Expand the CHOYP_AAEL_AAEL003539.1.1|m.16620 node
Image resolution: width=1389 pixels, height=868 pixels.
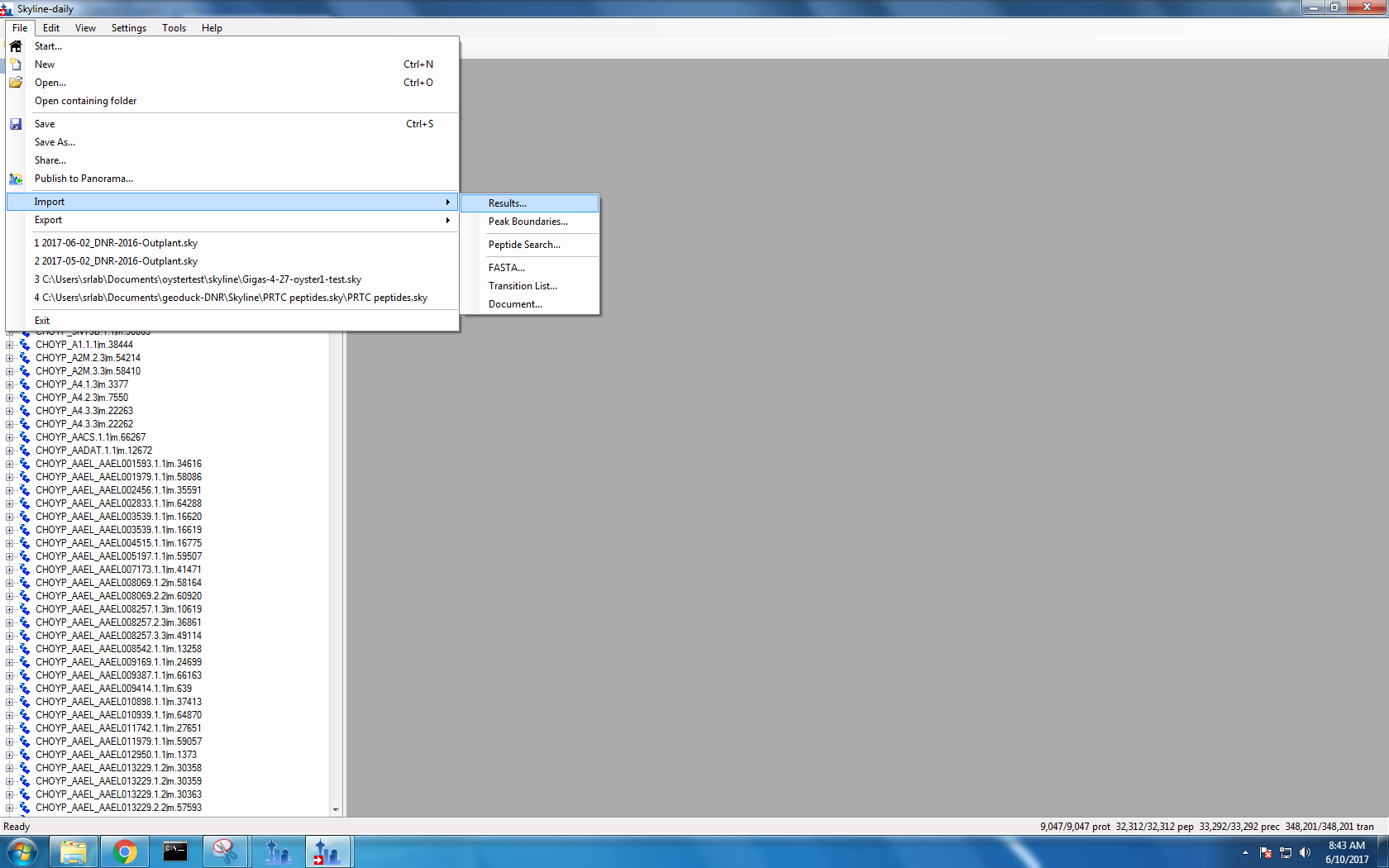(x=10, y=517)
